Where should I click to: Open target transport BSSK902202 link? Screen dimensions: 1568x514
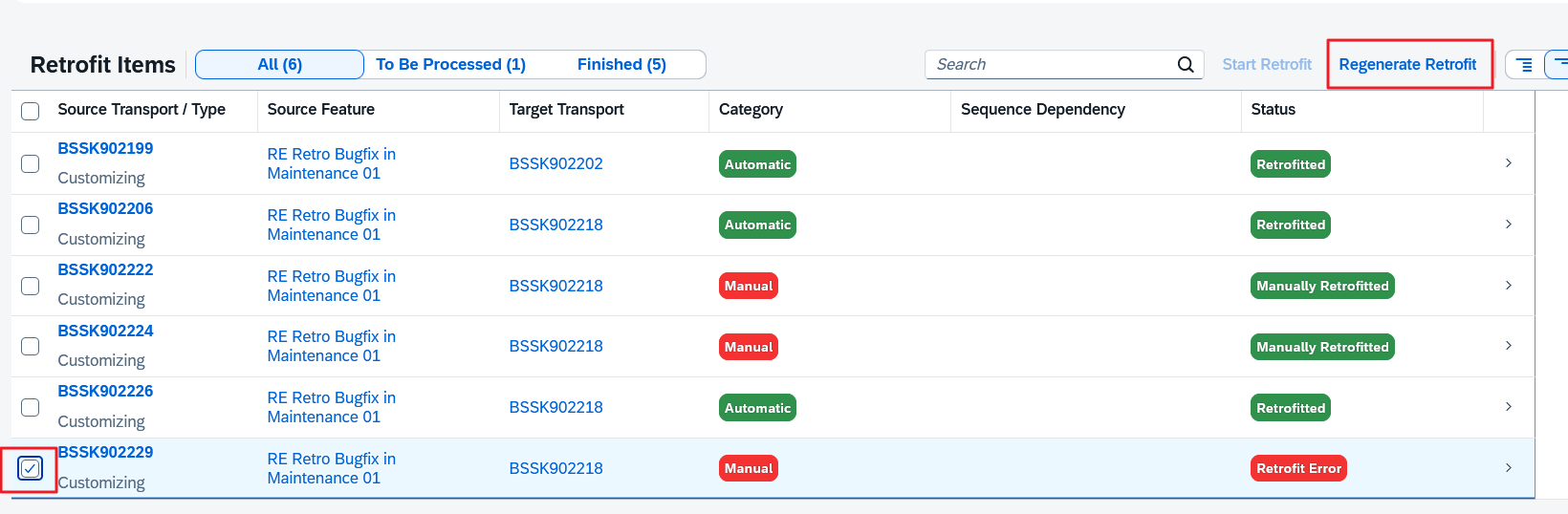click(x=555, y=163)
